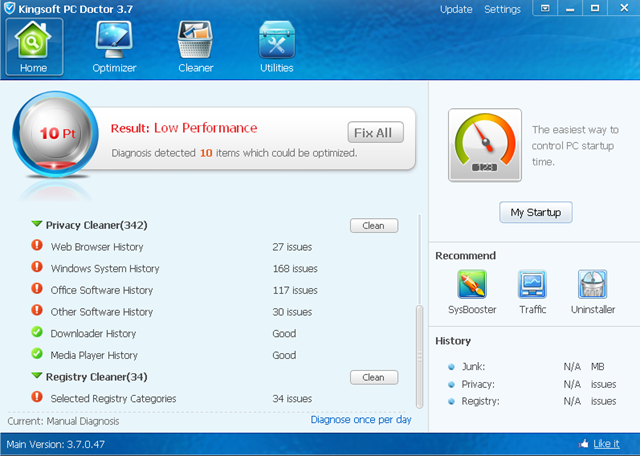The image size is (640, 456).
Task: Open the Update menu
Action: [456, 9]
